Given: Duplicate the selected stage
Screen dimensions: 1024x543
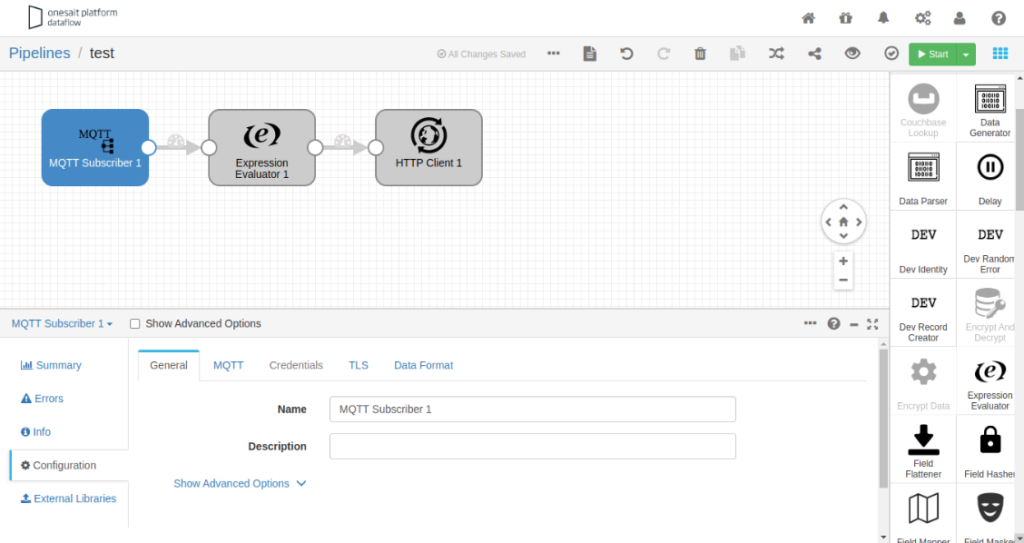Looking at the screenshot, I should tap(737, 54).
